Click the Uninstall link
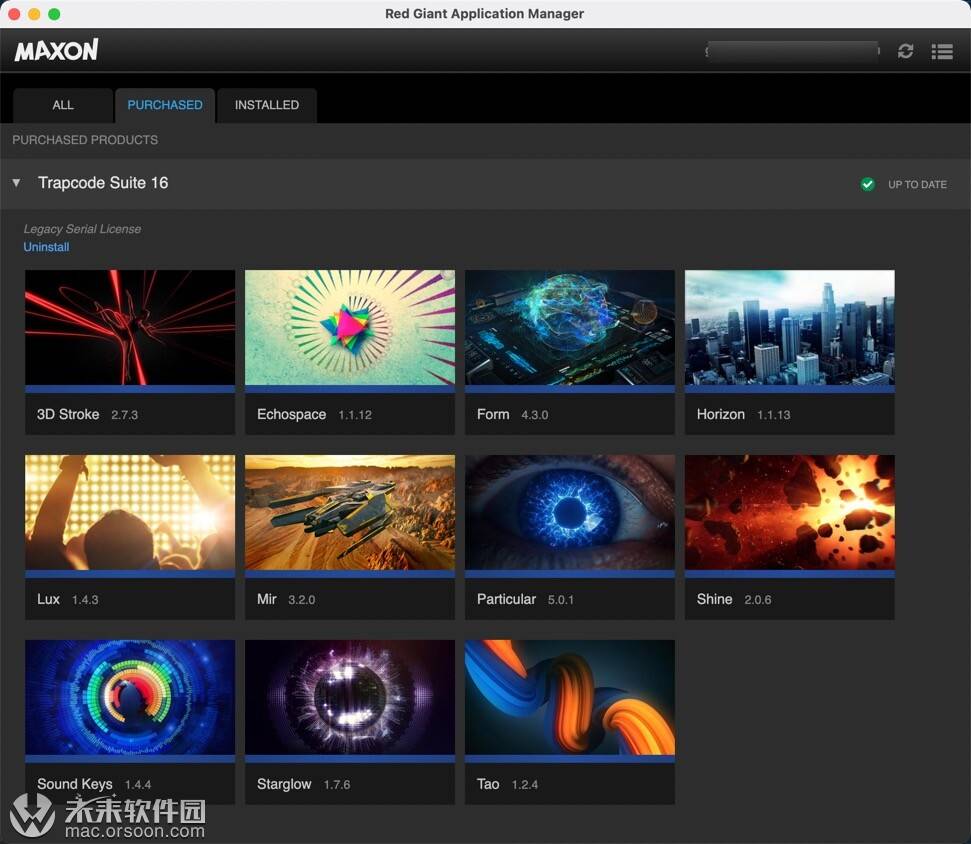This screenshot has width=971, height=844. (46, 247)
